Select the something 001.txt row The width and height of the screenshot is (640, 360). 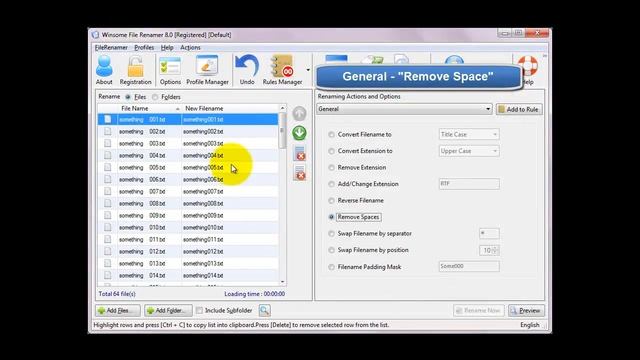point(188,120)
